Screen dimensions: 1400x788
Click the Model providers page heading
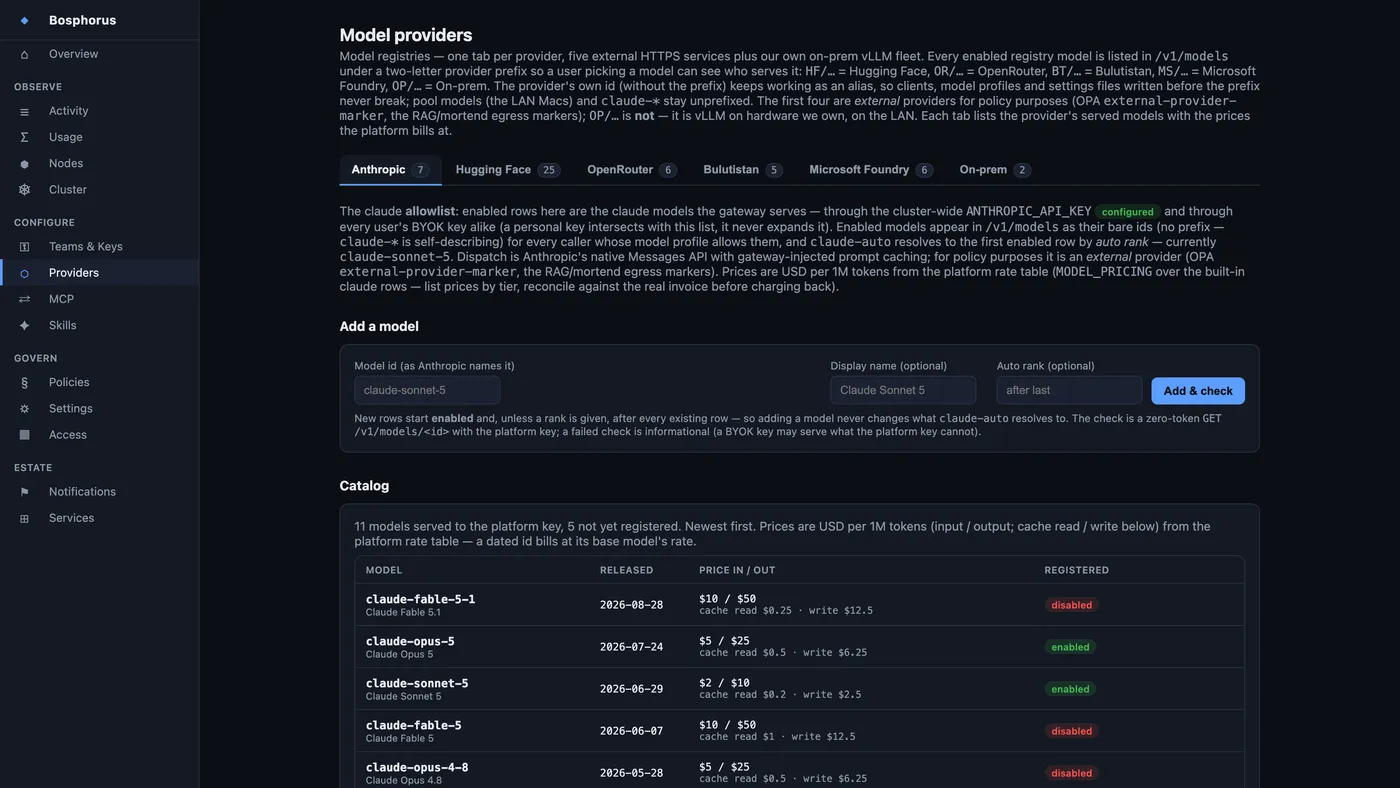(x=406, y=35)
